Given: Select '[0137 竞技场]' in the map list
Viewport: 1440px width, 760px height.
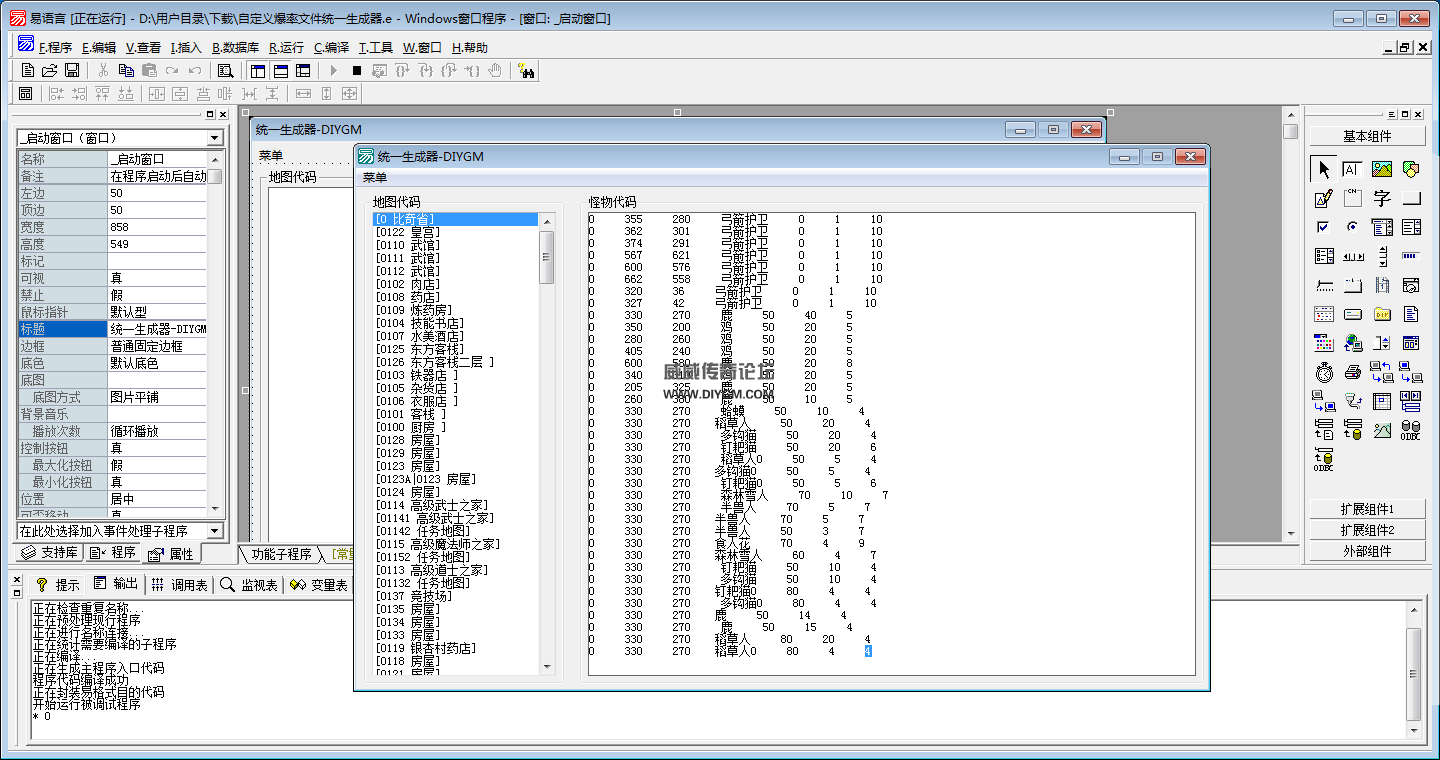Looking at the screenshot, I should (x=413, y=596).
